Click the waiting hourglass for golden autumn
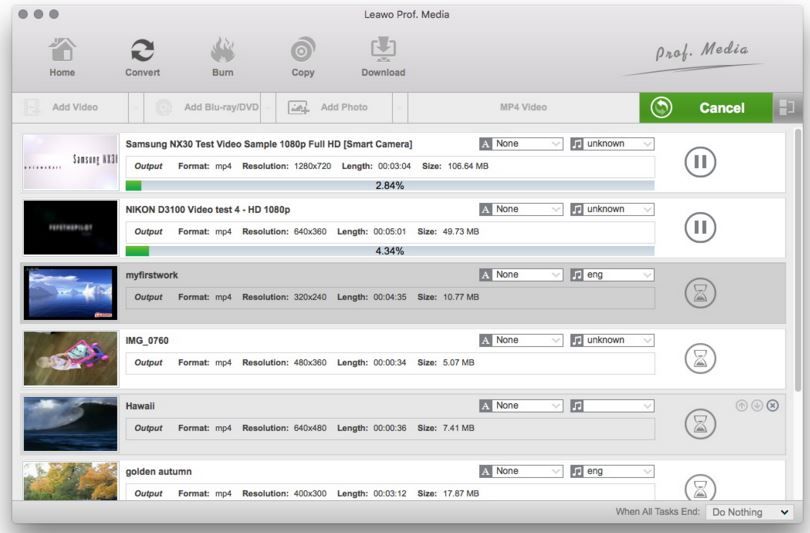This screenshot has width=810, height=533. coord(700,487)
